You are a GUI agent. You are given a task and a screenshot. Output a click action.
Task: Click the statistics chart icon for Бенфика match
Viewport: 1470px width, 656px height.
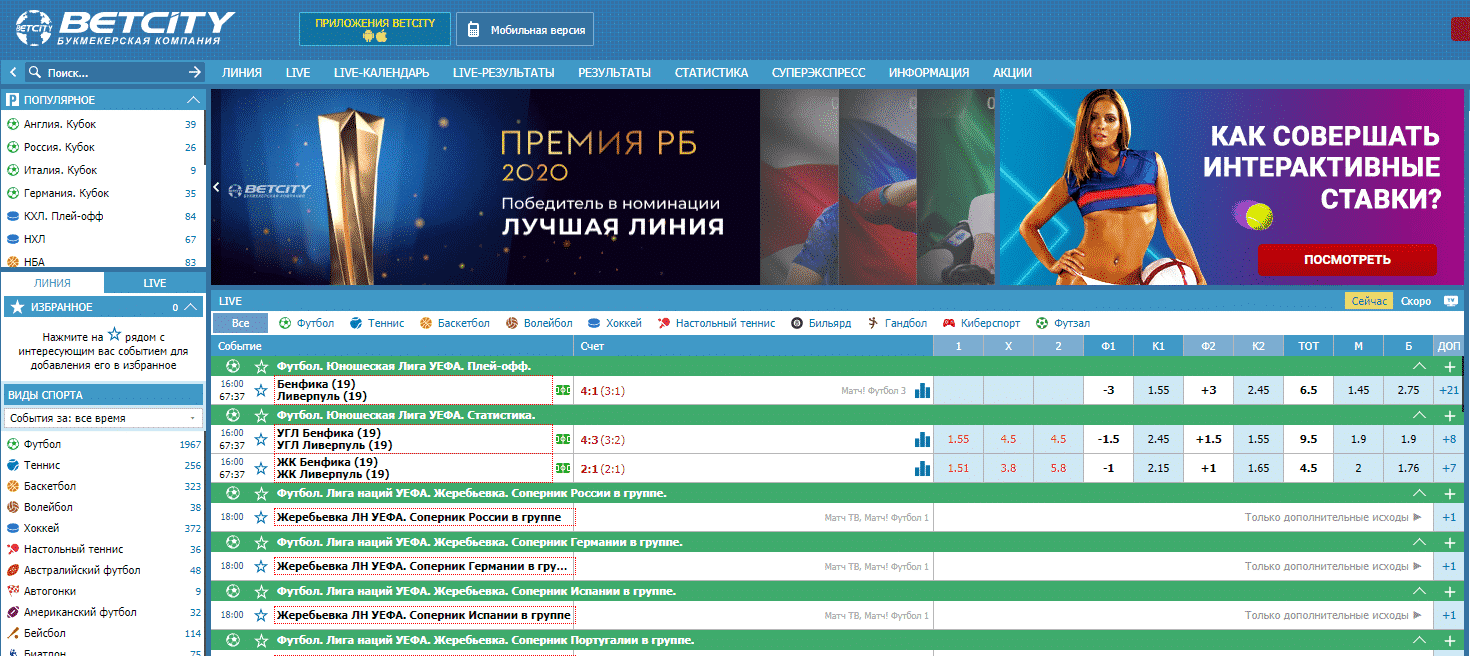click(x=922, y=390)
